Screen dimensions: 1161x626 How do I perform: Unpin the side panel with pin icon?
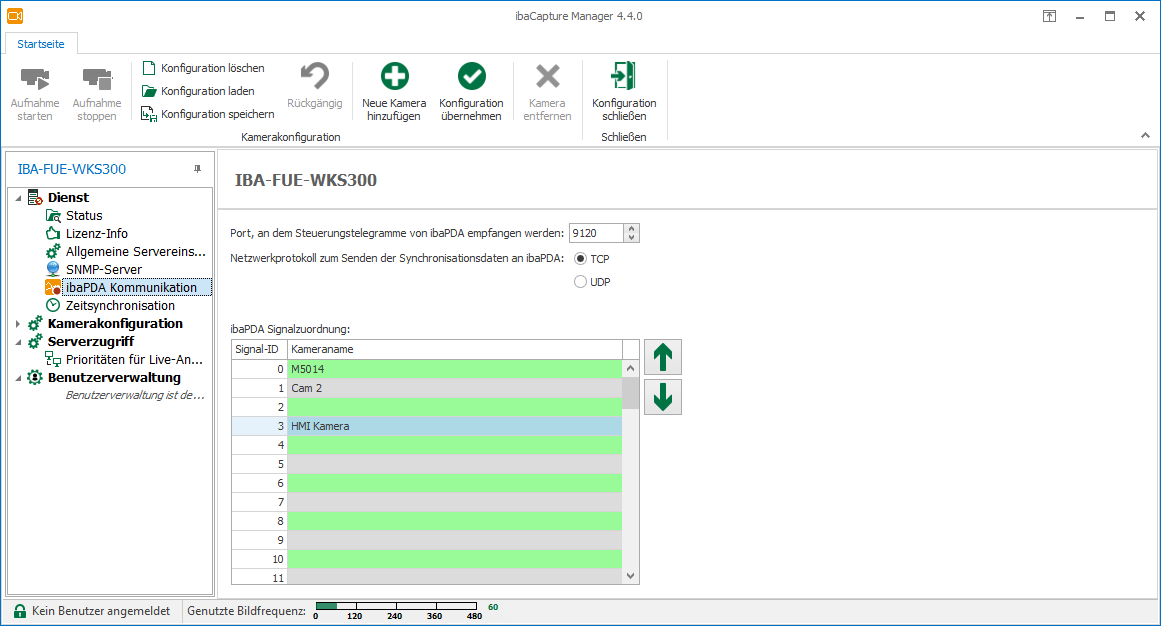[197, 169]
